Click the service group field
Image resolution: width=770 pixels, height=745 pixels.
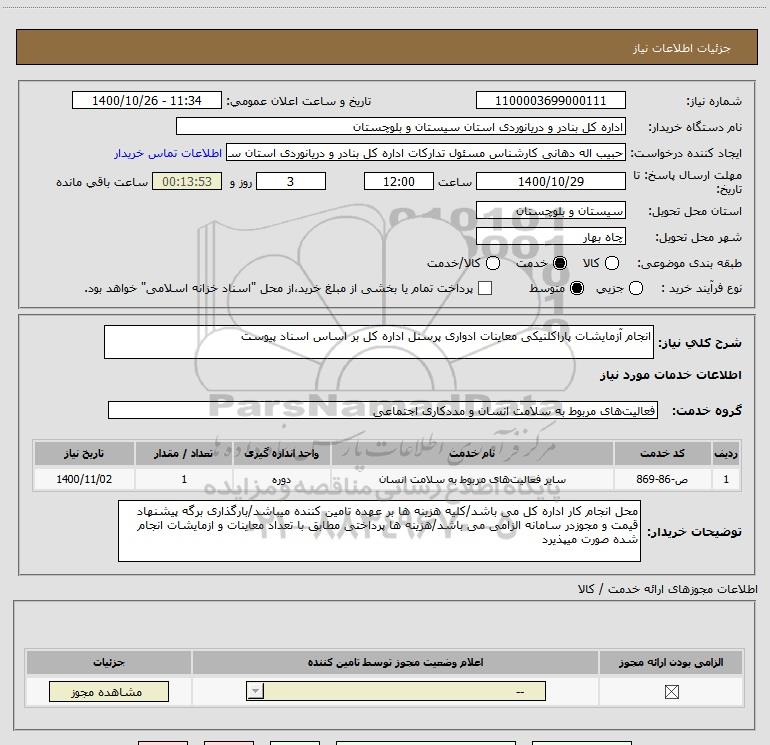coord(383,411)
